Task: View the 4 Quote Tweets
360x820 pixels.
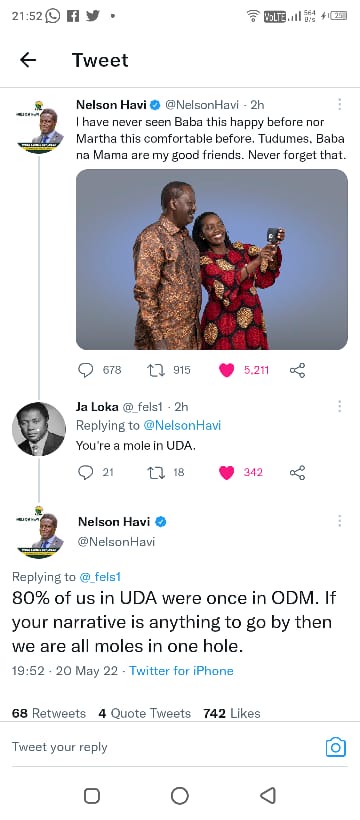Action: [144, 713]
